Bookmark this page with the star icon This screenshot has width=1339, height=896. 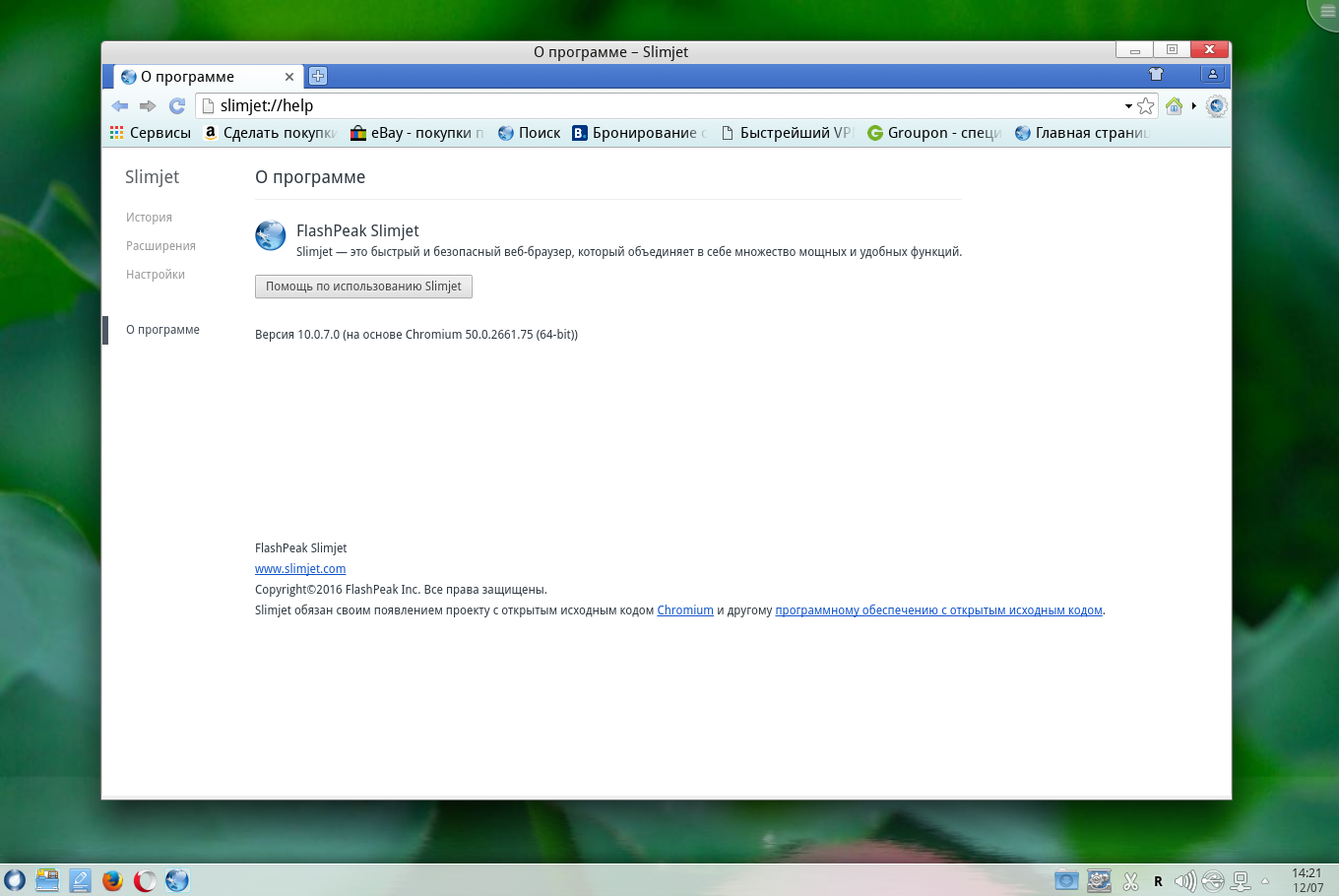click(x=1146, y=105)
